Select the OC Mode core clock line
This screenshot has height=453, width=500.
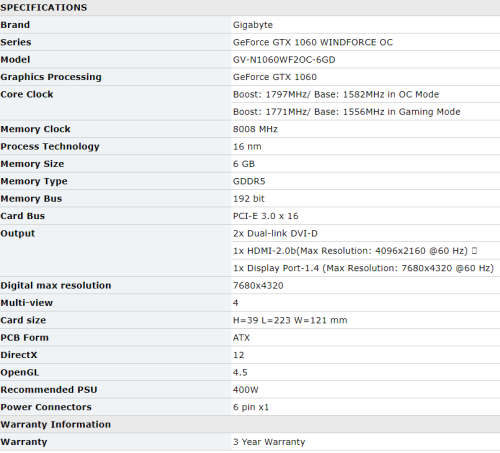coord(336,94)
